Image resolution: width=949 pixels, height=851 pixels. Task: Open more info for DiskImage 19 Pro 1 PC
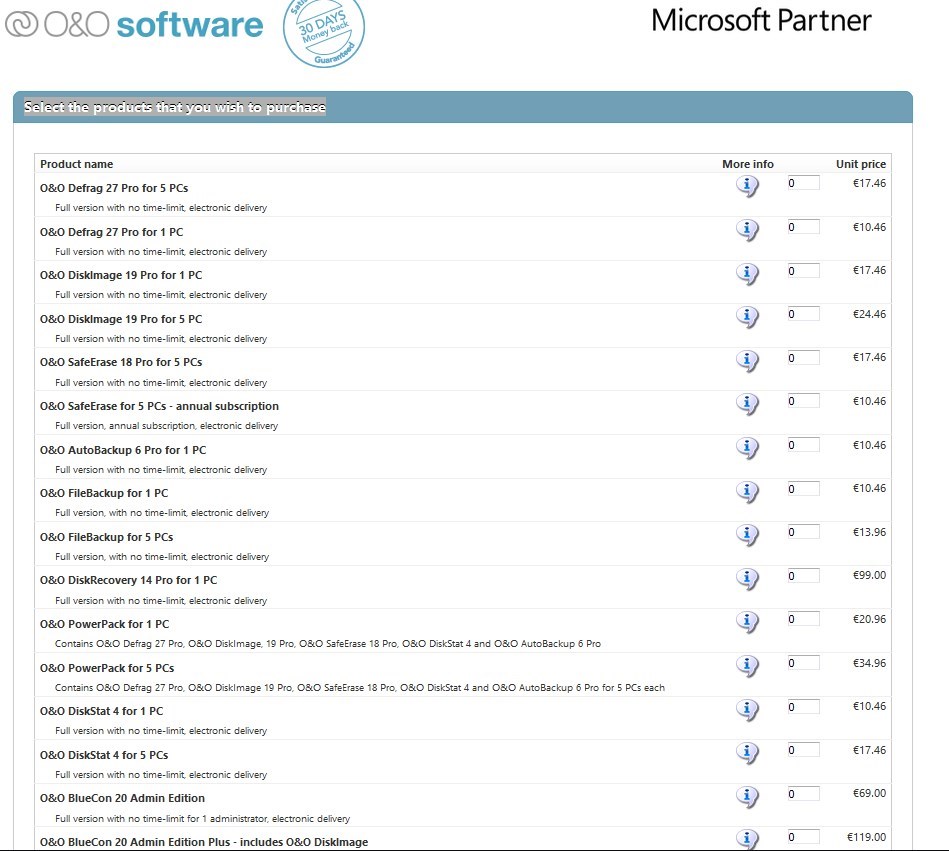[x=747, y=273]
